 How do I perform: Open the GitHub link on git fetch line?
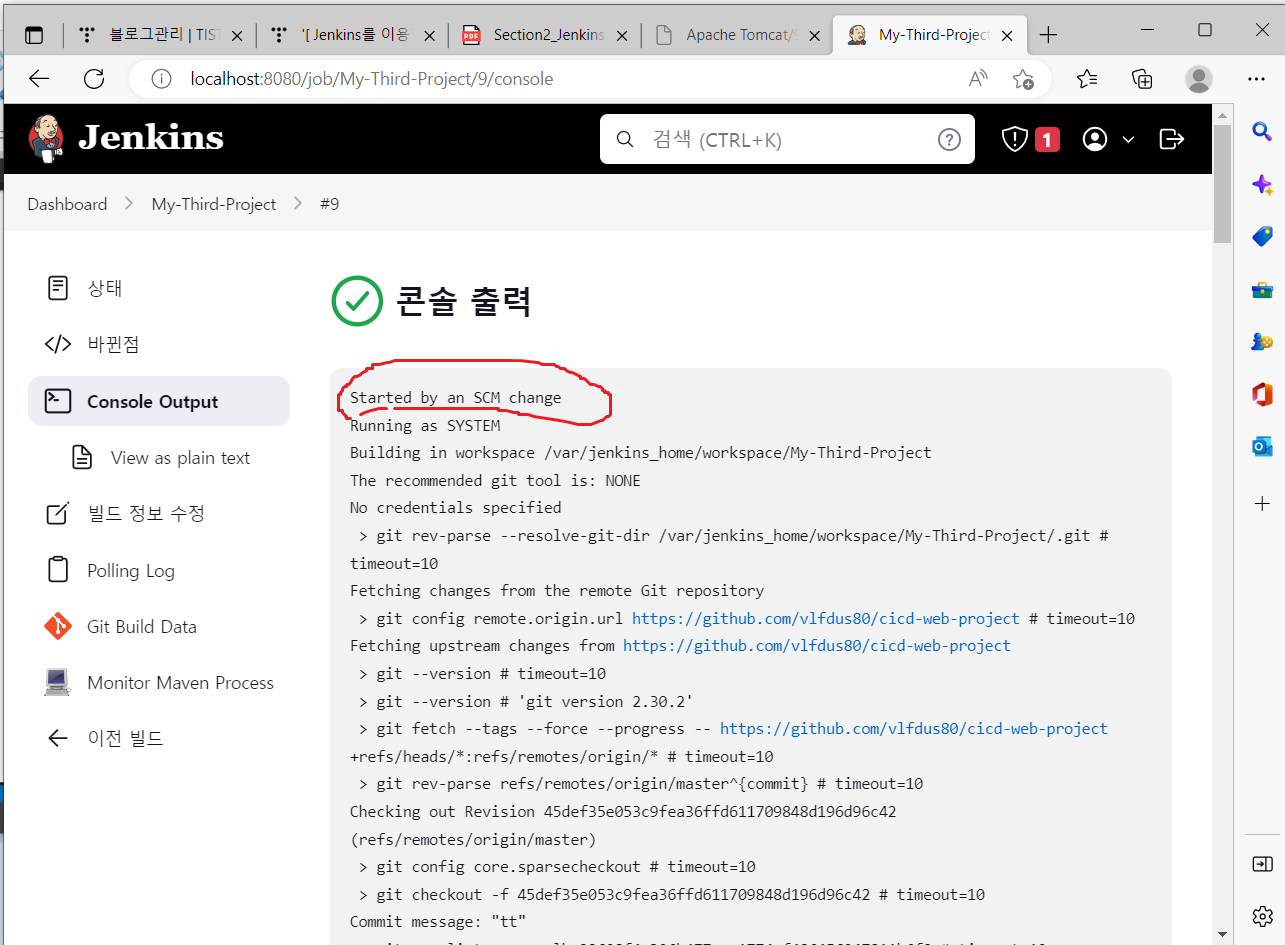click(x=914, y=729)
